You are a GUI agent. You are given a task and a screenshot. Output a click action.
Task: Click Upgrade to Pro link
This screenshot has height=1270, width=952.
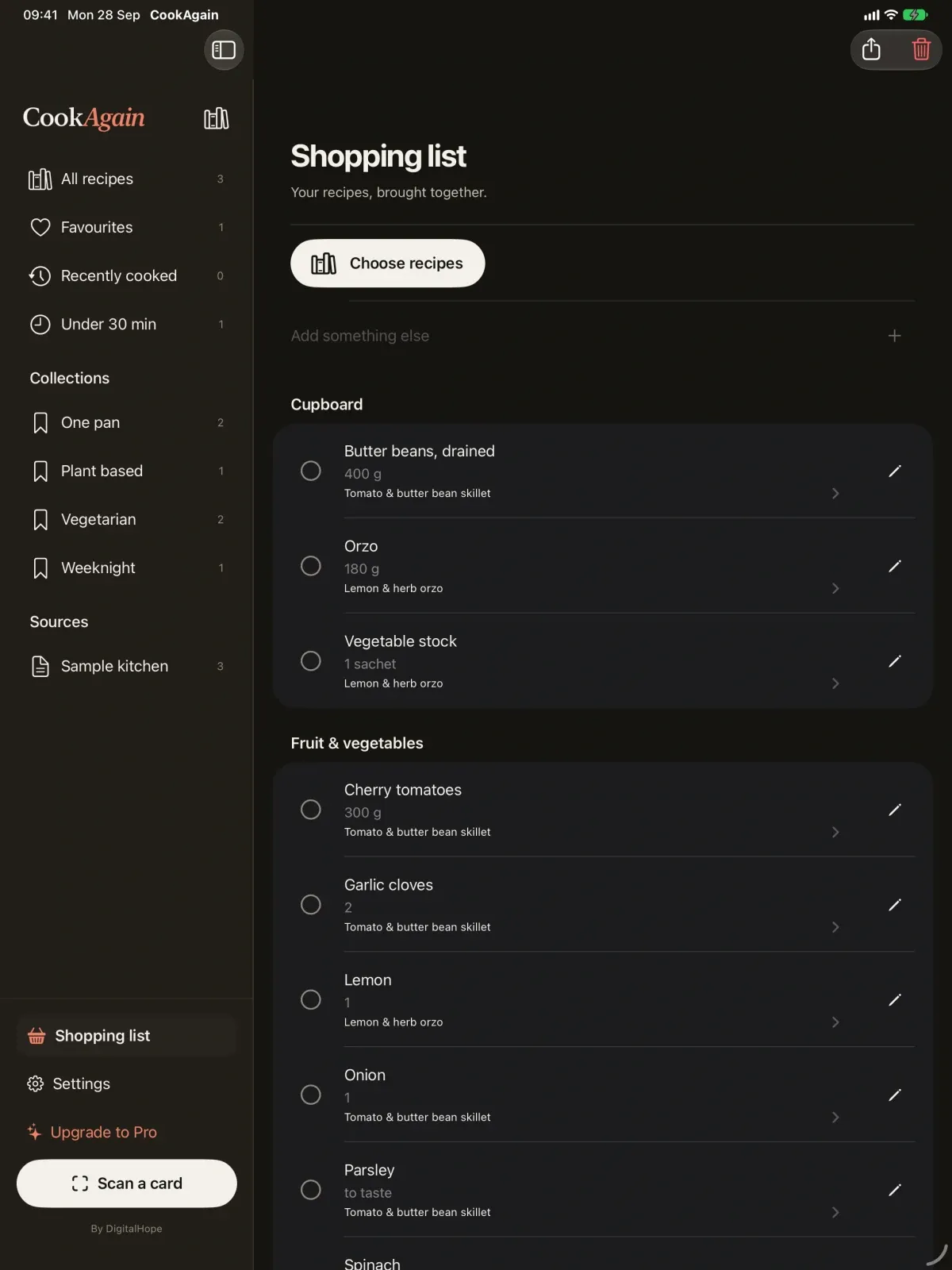pyautogui.click(x=92, y=1133)
